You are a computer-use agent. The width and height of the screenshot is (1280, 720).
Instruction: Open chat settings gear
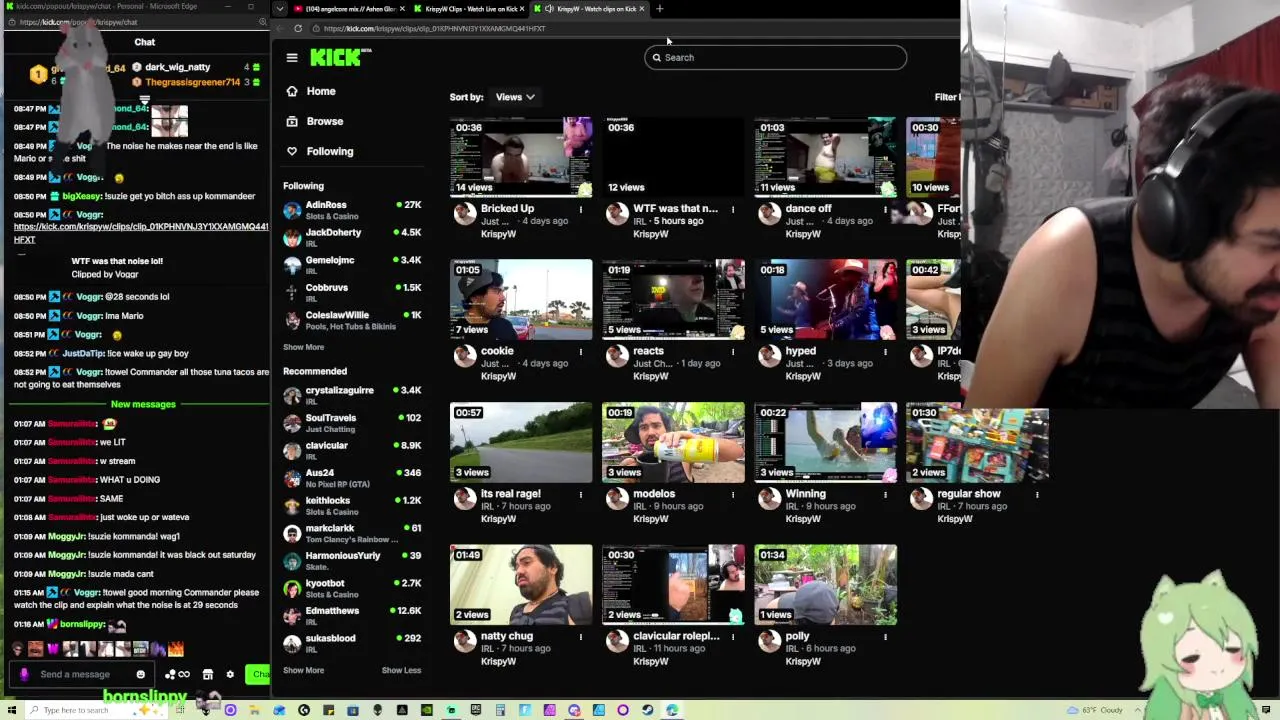click(x=230, y=675)
